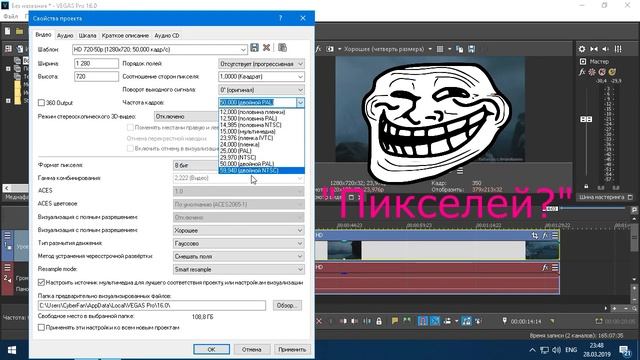
Task: Click the Ширина width field showing 1 280
Action: click(96, 64)
